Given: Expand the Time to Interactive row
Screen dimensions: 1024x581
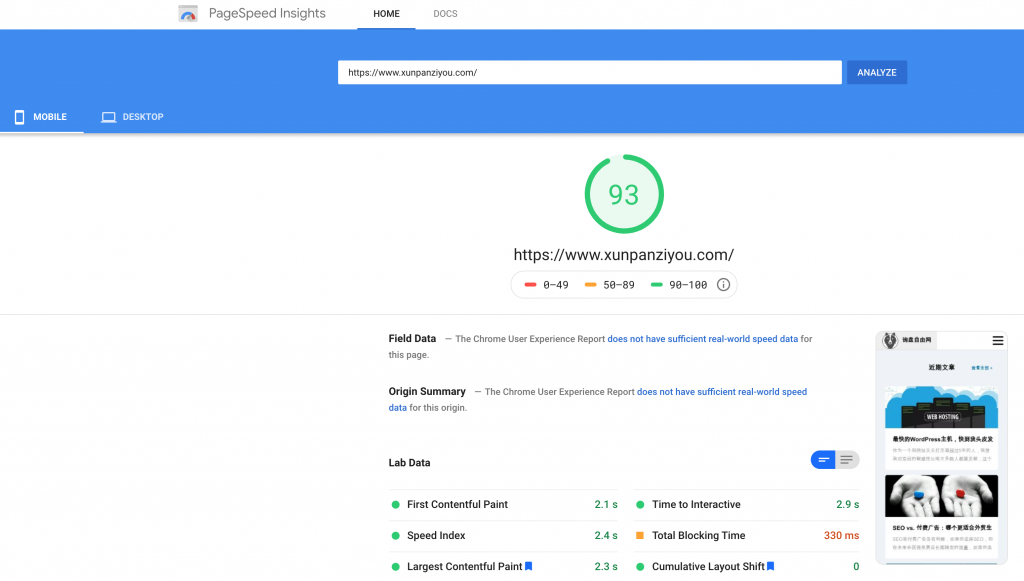Looking at the screenshot, I should click(696, 505).
